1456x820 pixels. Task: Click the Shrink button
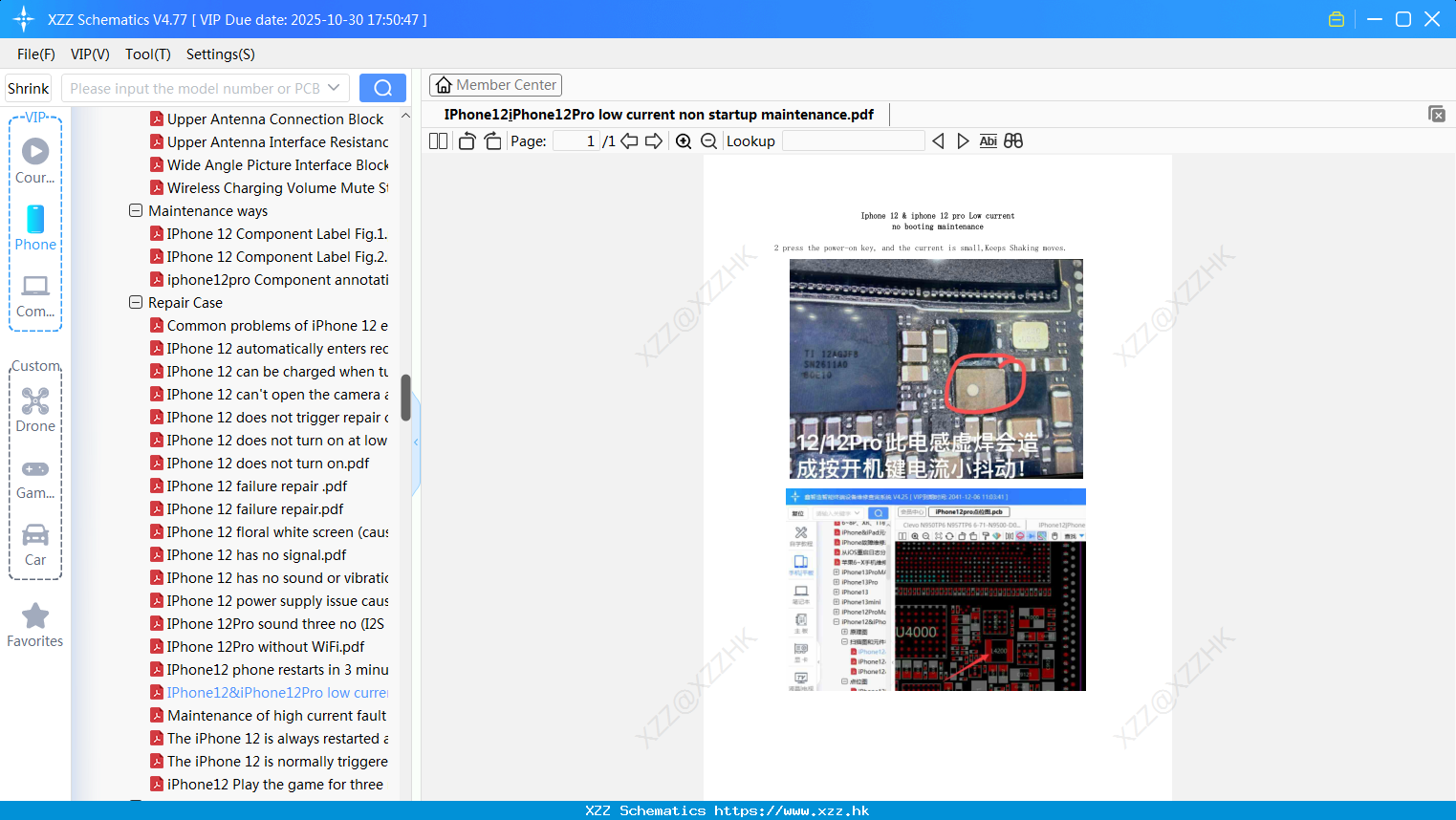click(29, 88)
